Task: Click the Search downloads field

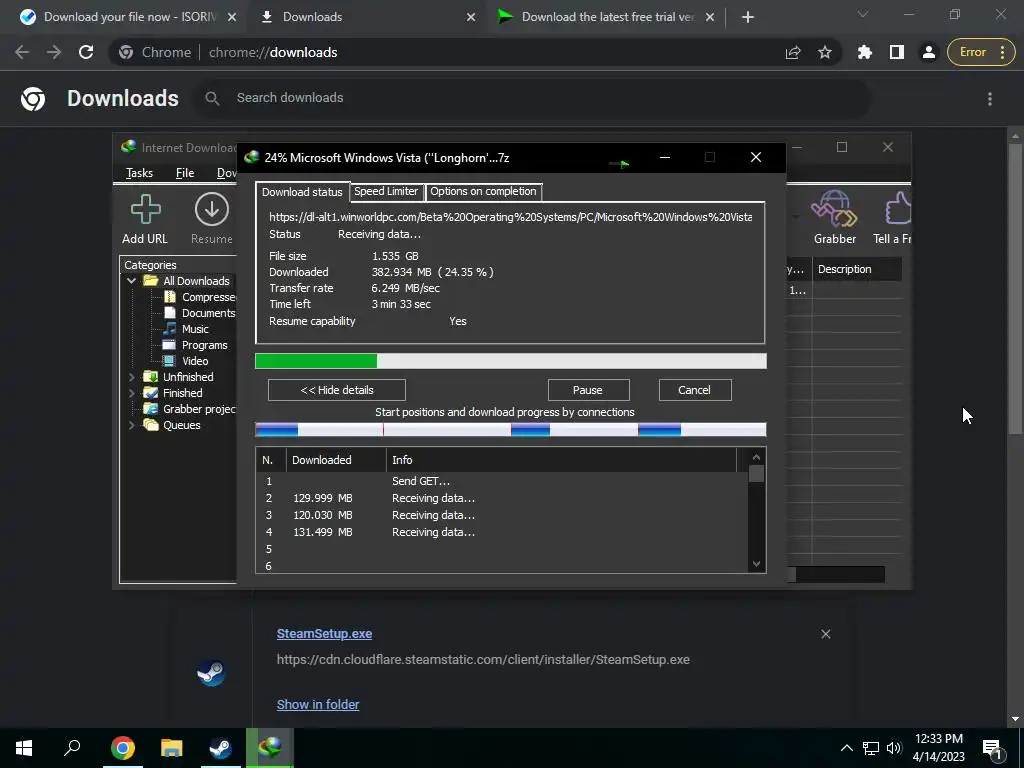Action: (x=534, y=98)
